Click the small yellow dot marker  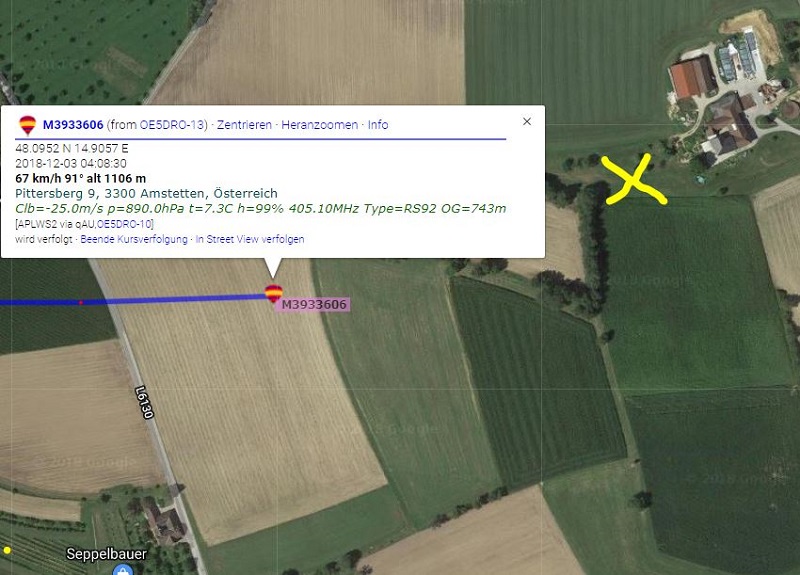[x=7, y=550]
